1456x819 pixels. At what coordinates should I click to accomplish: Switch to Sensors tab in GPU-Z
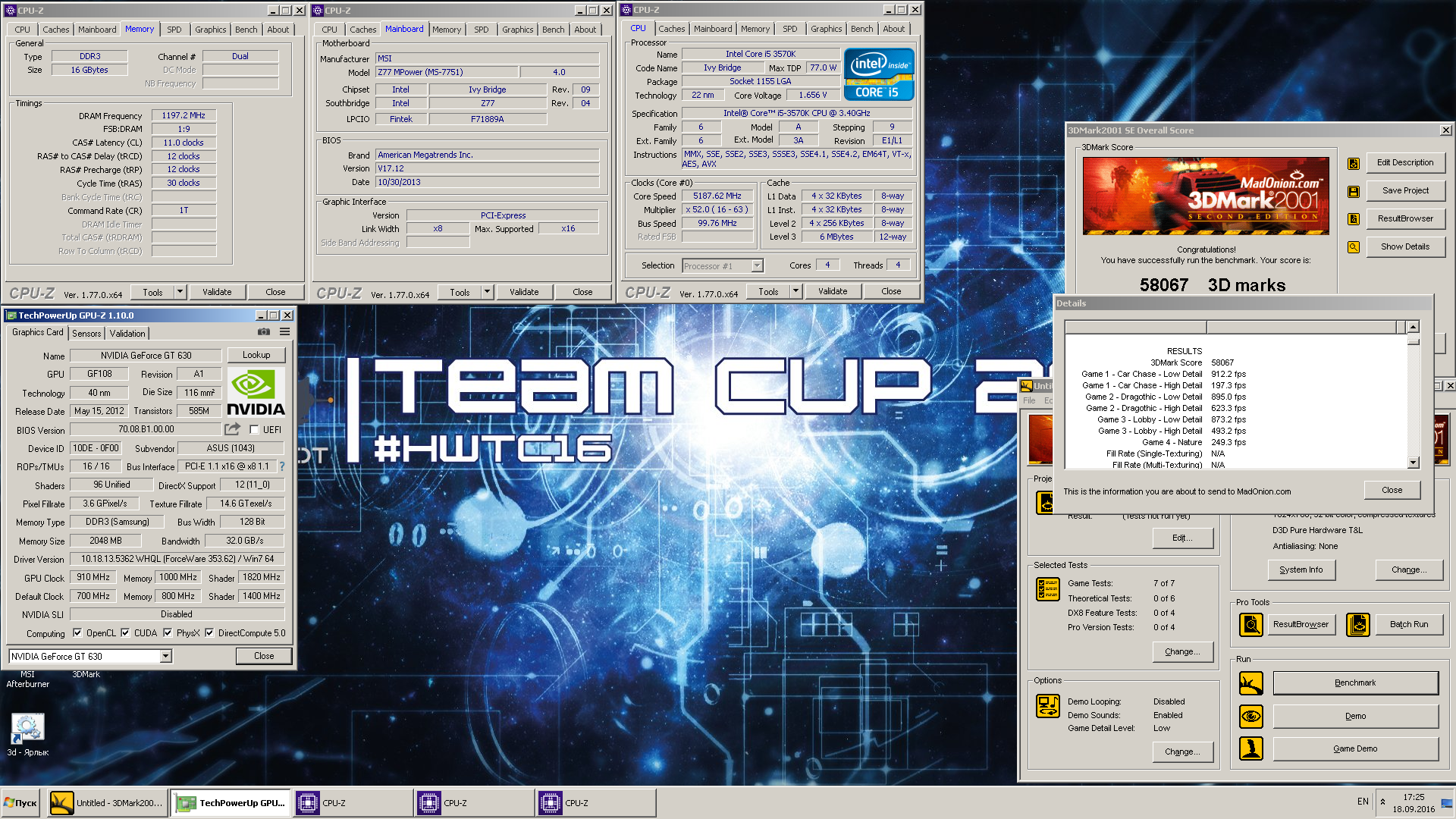coord(86,334)
